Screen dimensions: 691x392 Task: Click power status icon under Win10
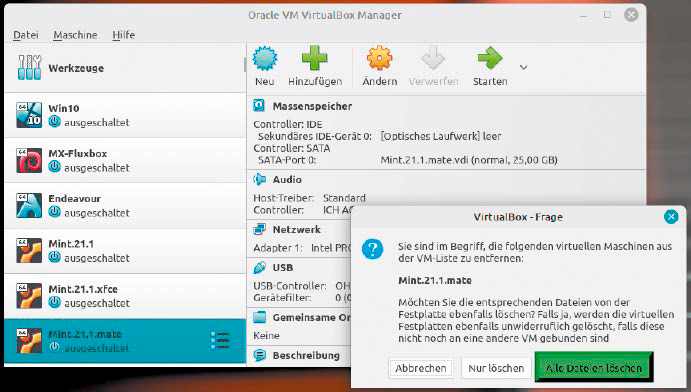(55, 122)
